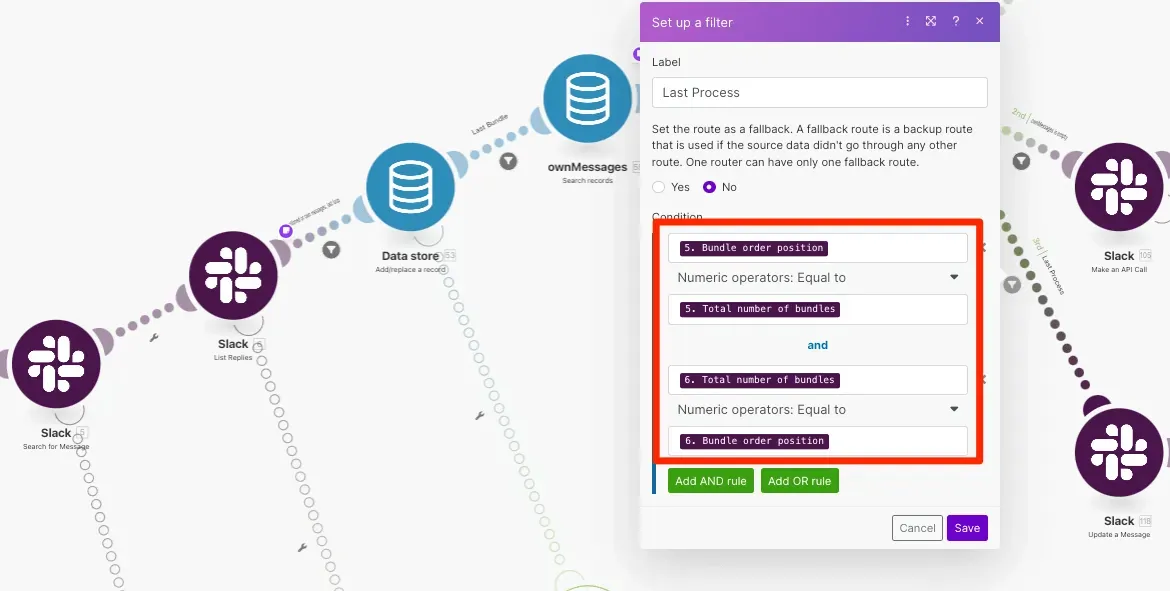The height and width of the screenshot is (591, 1170).
Task: Click wrench between Search for Message and List Replies
Action: [154, 337]
